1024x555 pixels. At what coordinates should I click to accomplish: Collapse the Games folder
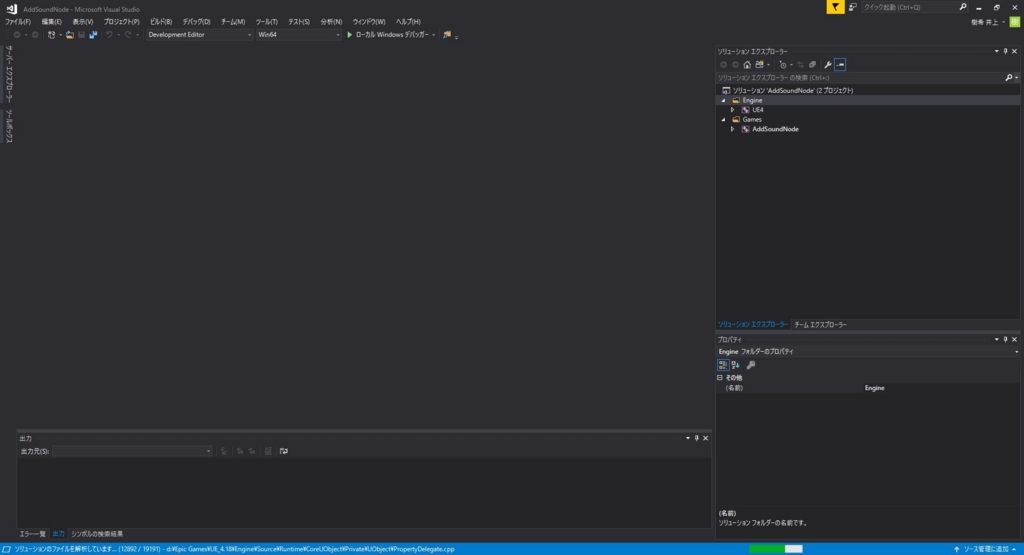point(723,119)
